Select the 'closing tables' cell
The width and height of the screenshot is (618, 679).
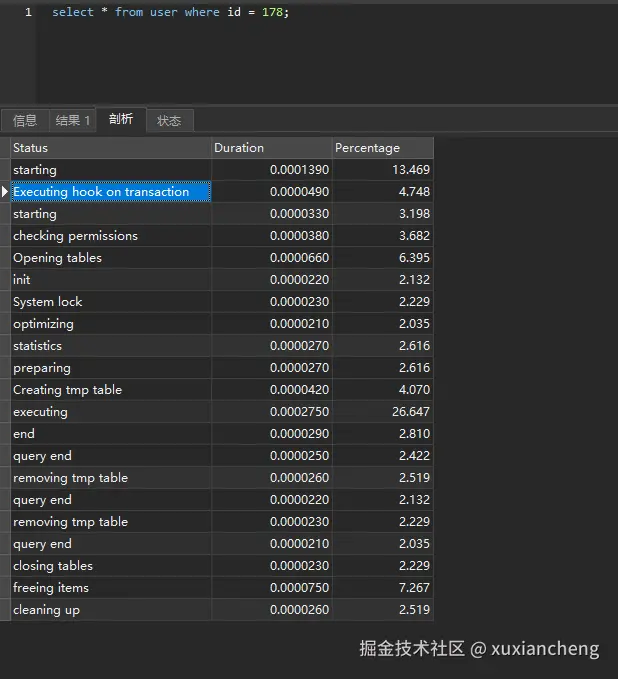click(111, 566)
